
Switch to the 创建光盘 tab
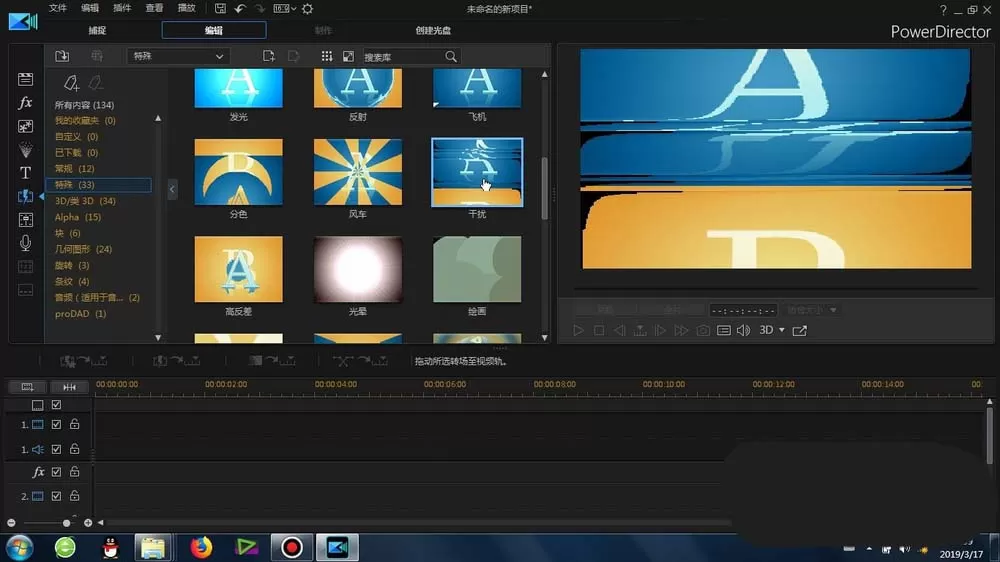[x=433, y=30]
